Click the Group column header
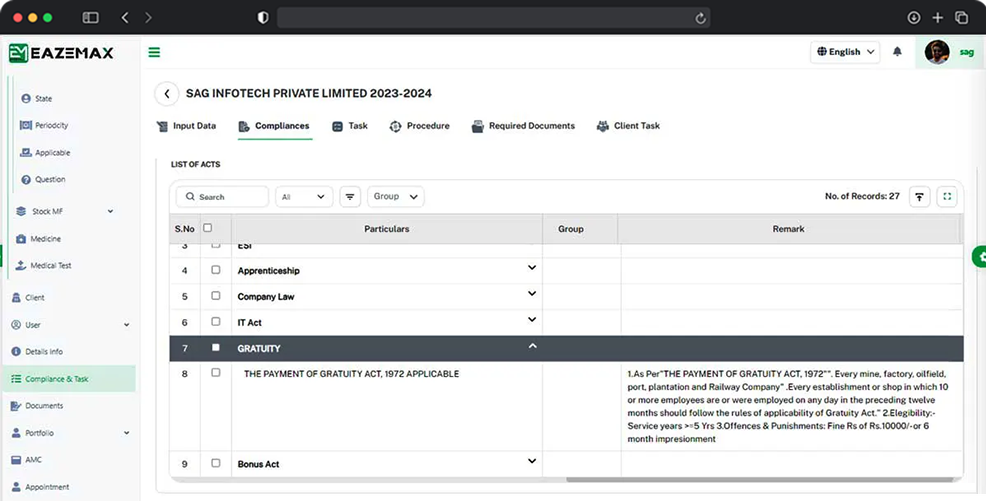 tap(570, 229)
